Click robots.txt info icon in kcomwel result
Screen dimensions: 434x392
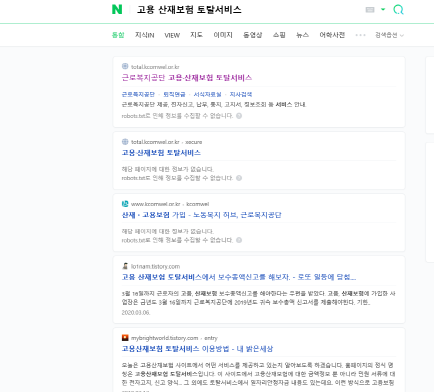click(239, 240)
